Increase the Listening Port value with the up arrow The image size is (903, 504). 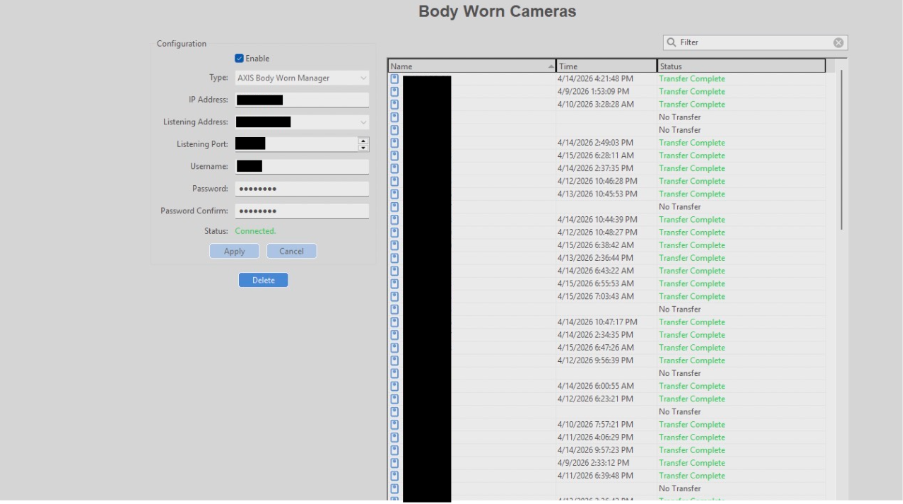[x=363, y=140]
